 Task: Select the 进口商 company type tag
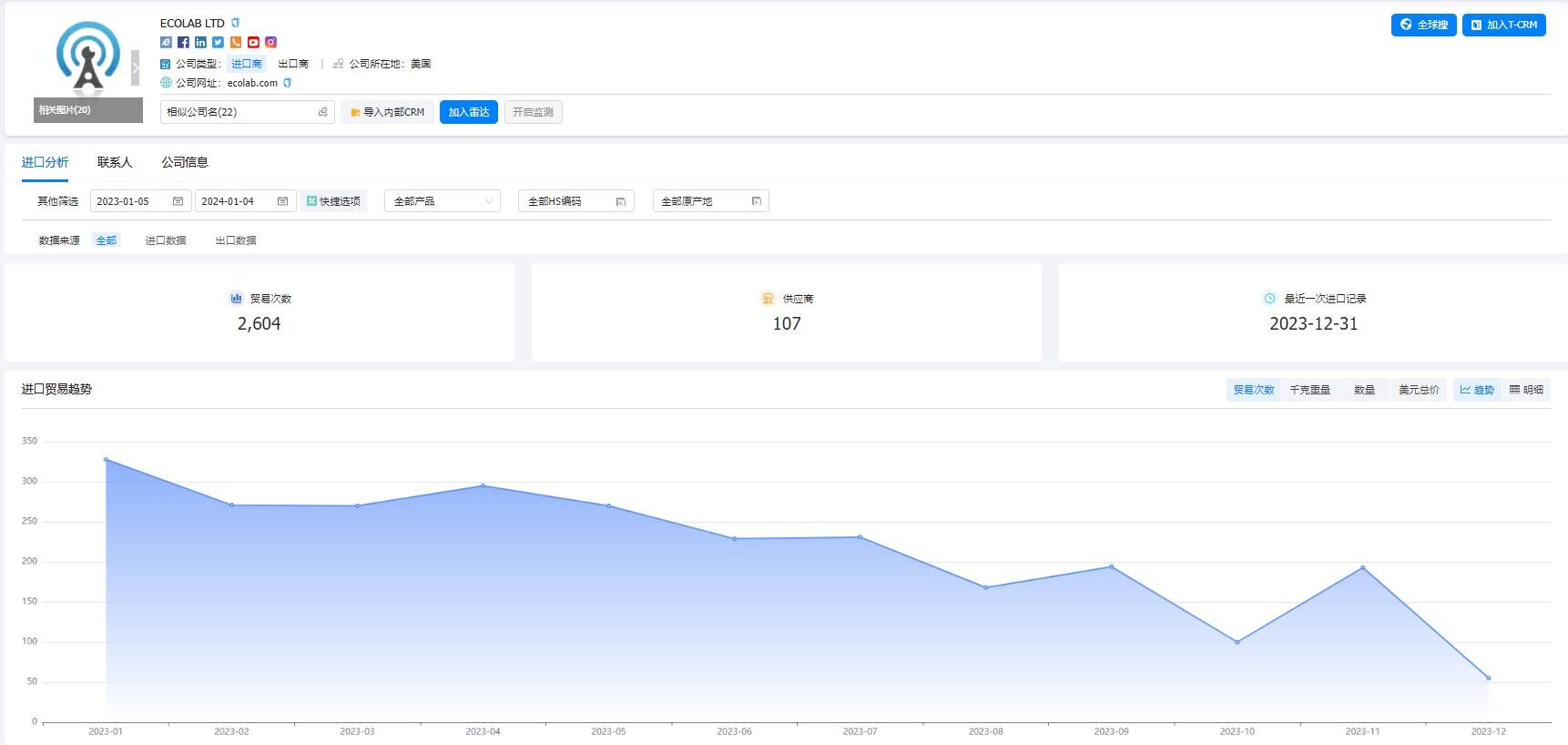247,64
